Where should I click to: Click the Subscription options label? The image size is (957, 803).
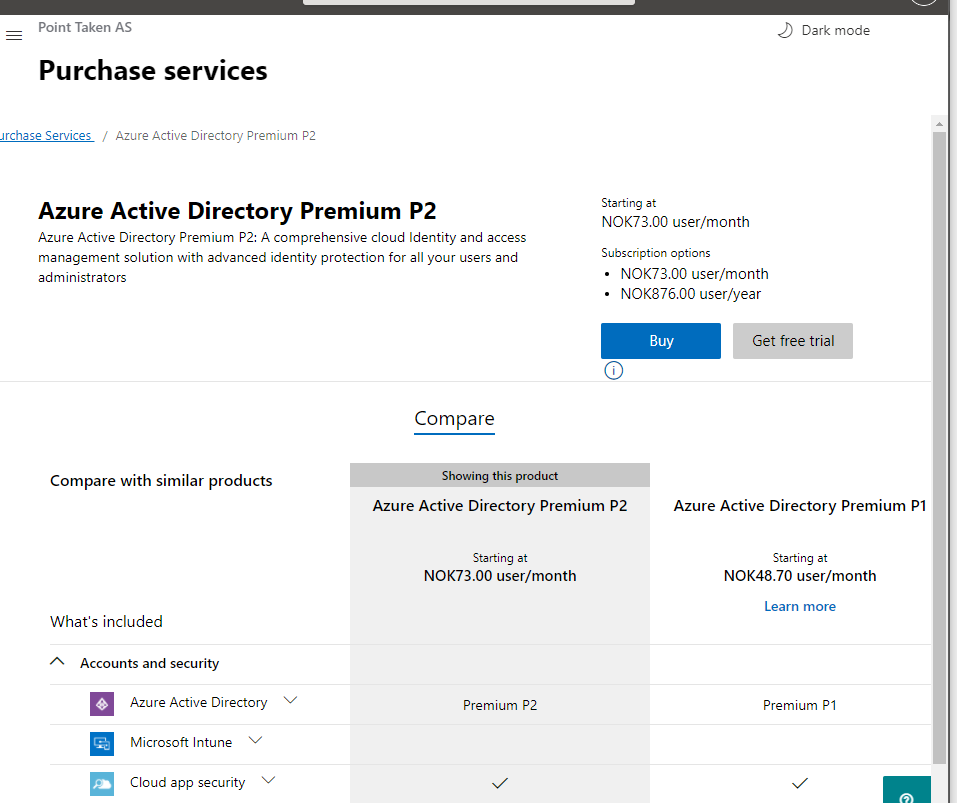[x=655, y=253]
